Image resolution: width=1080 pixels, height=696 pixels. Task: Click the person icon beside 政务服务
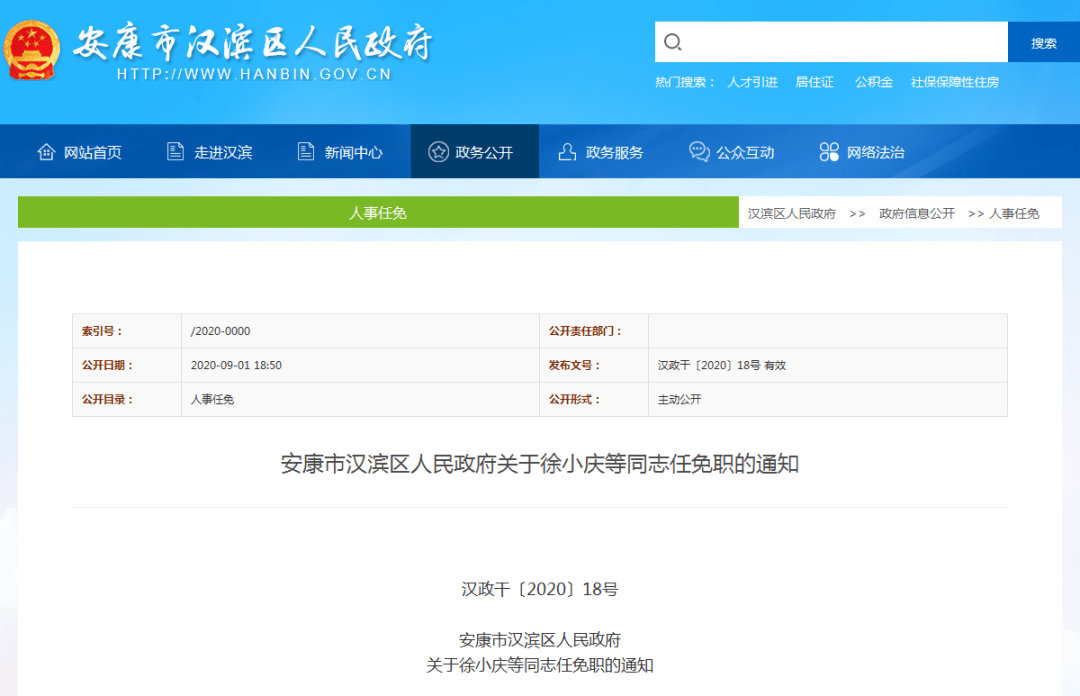pyautogui.click(x=567, y=152)
